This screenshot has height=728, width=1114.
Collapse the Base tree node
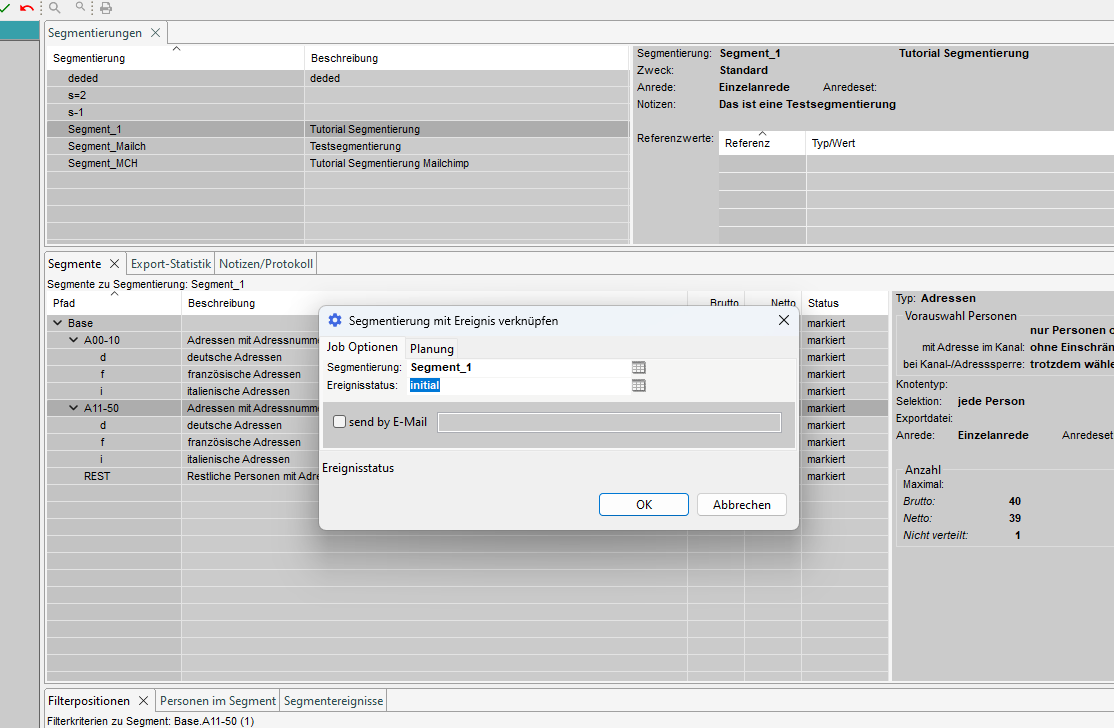pyautogui.click(x=57, y=324)
